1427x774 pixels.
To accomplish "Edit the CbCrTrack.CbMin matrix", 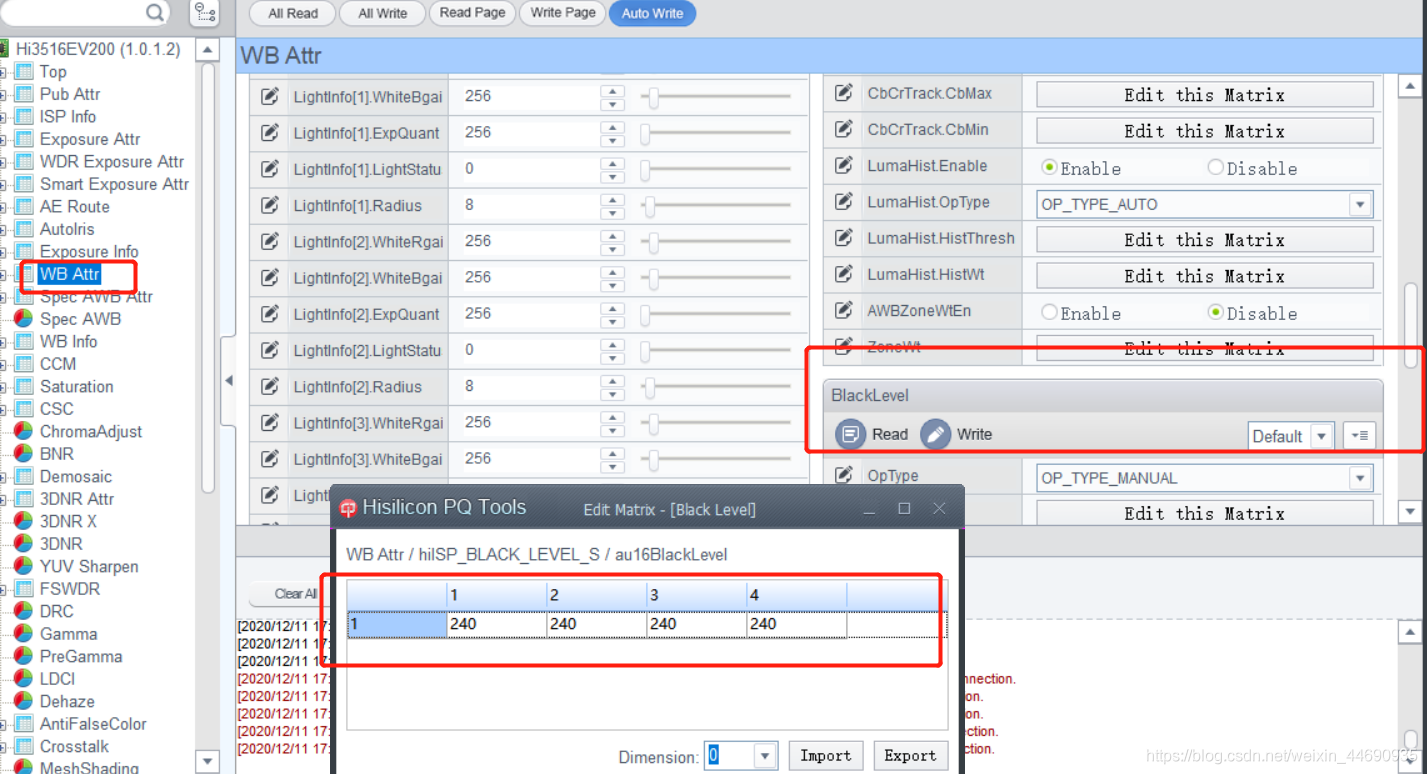I will pyautogui.click(x=1204, y=131).
